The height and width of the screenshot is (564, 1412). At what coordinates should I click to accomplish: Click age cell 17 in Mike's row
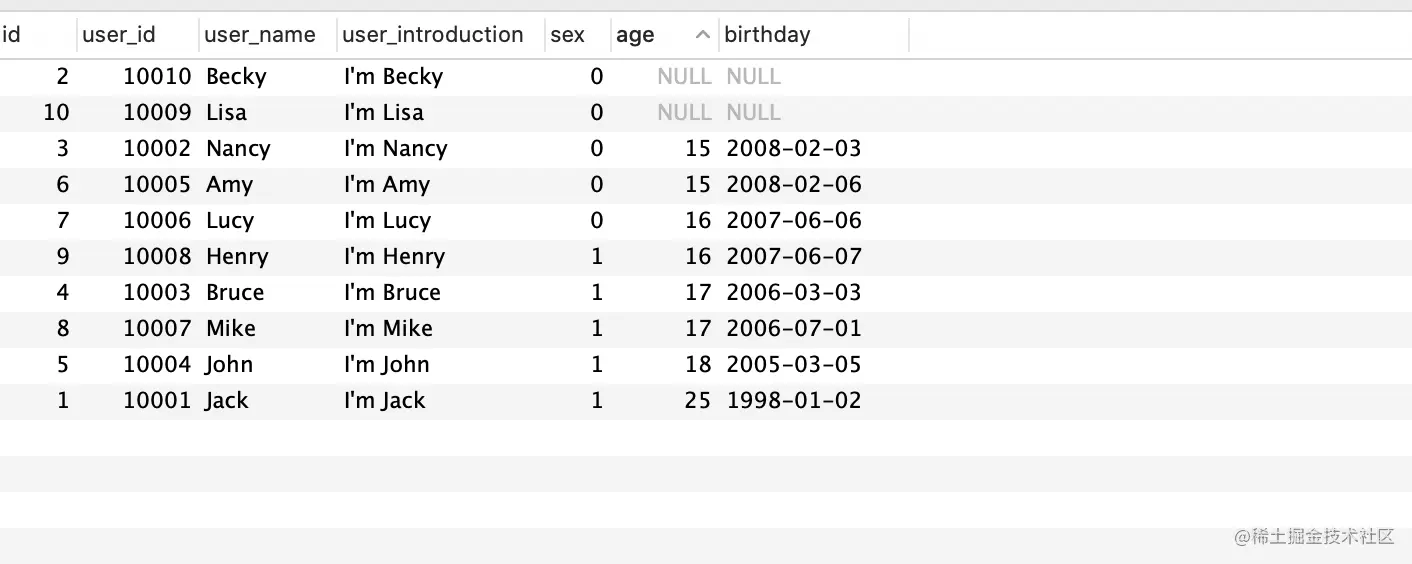tap(698, 329)
